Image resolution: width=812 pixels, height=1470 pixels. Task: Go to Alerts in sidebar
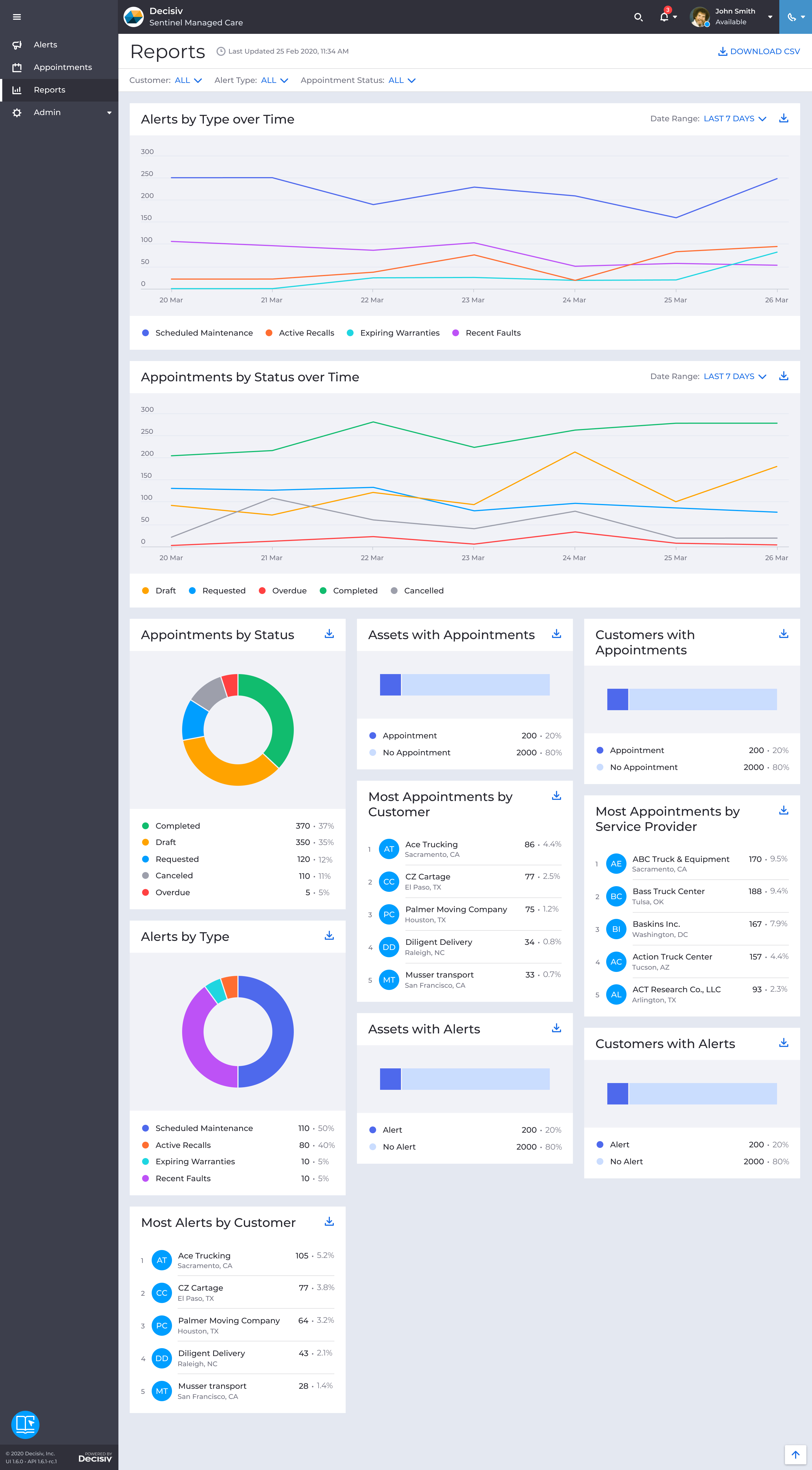(x=59, y=45)
